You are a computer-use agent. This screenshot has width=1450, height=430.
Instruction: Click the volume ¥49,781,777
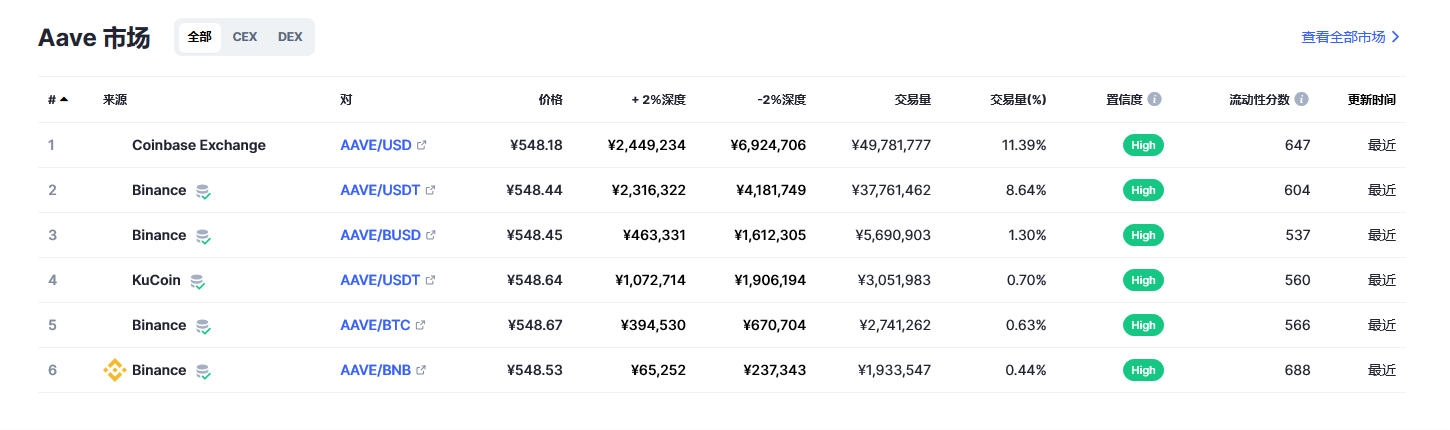click(891, 145)
